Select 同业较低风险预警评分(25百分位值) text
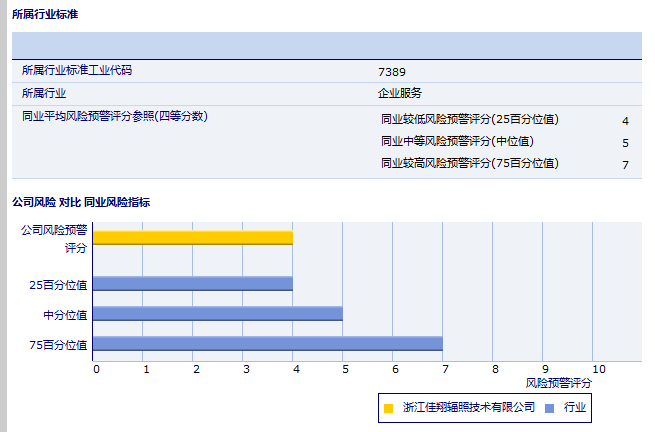The width and height of the screenshot is (655, 432). coord(469,119)
